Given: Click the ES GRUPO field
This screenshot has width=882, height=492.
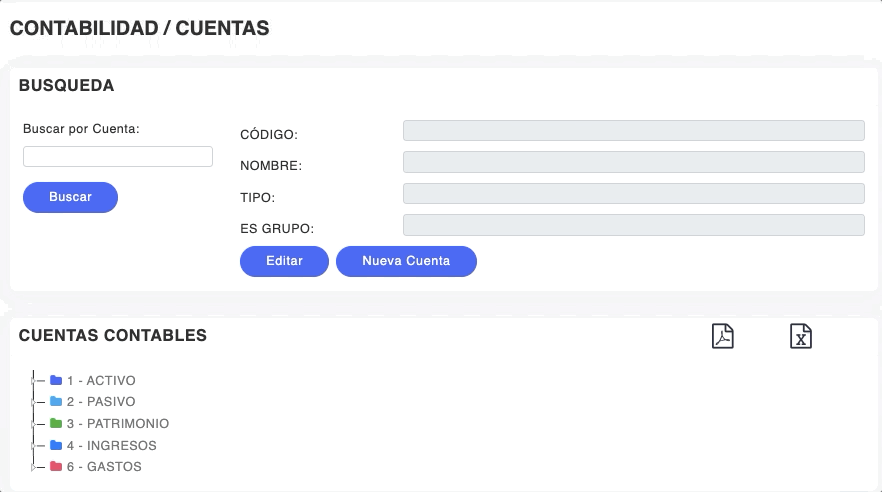Looking at the screenshot, I should coord(633,225).
